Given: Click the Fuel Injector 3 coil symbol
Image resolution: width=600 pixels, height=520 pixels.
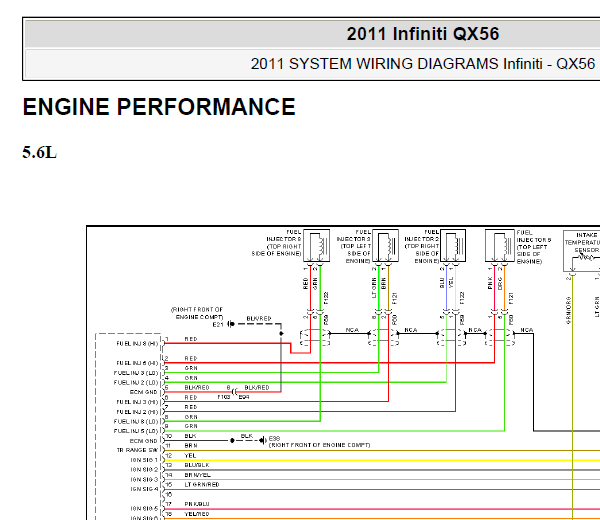Looking at the screenshot, I should (x=385, y=246).
